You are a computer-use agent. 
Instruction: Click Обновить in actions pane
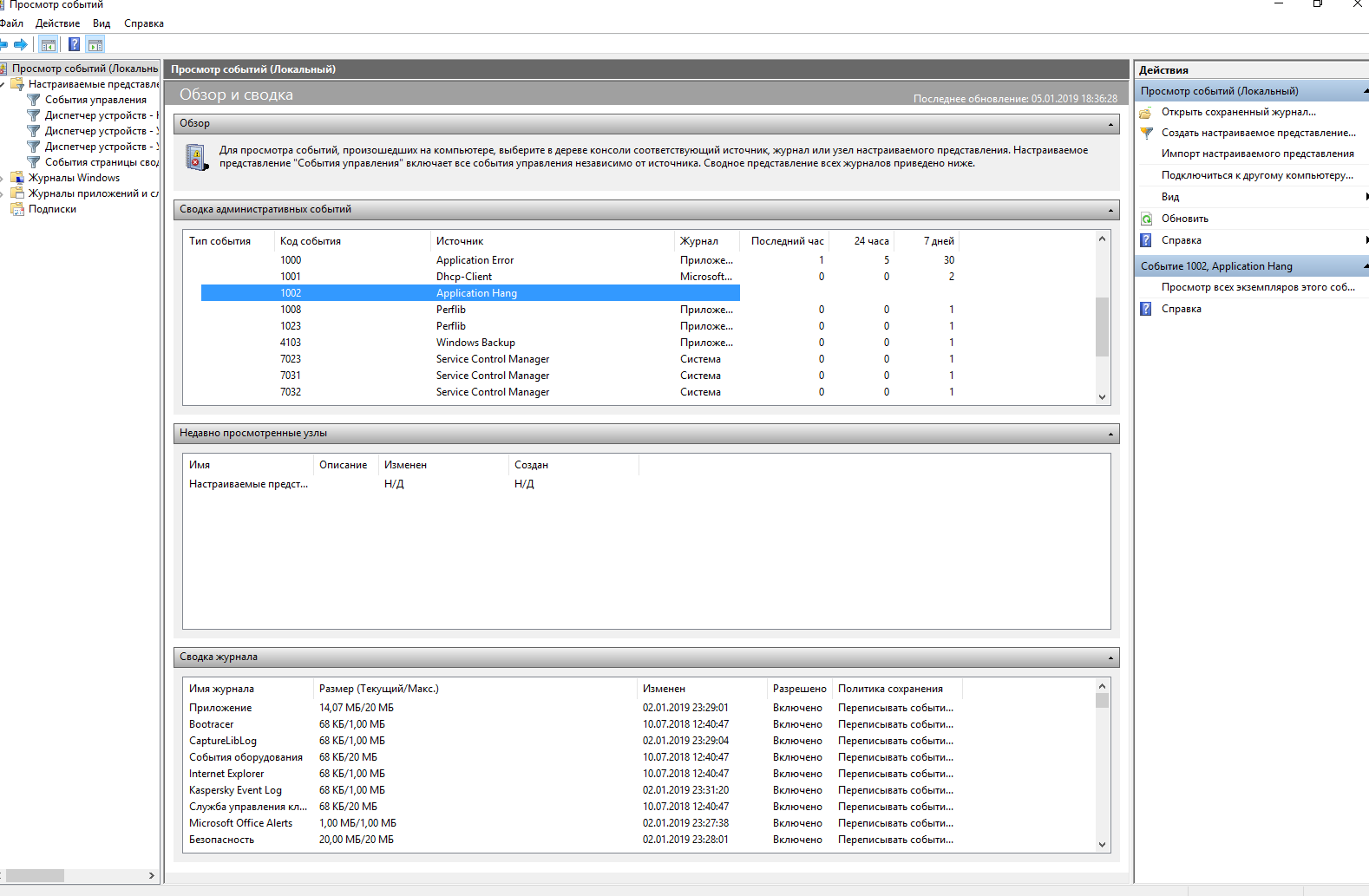[1185, 219]
